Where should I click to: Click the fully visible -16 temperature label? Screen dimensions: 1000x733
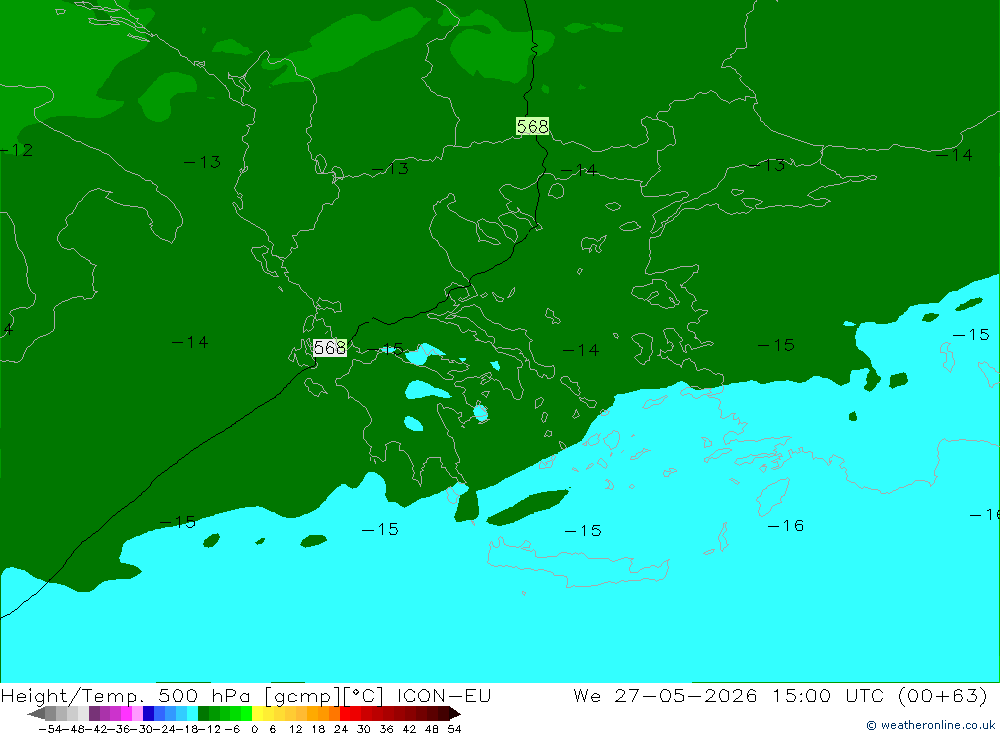tap(785, 526)
